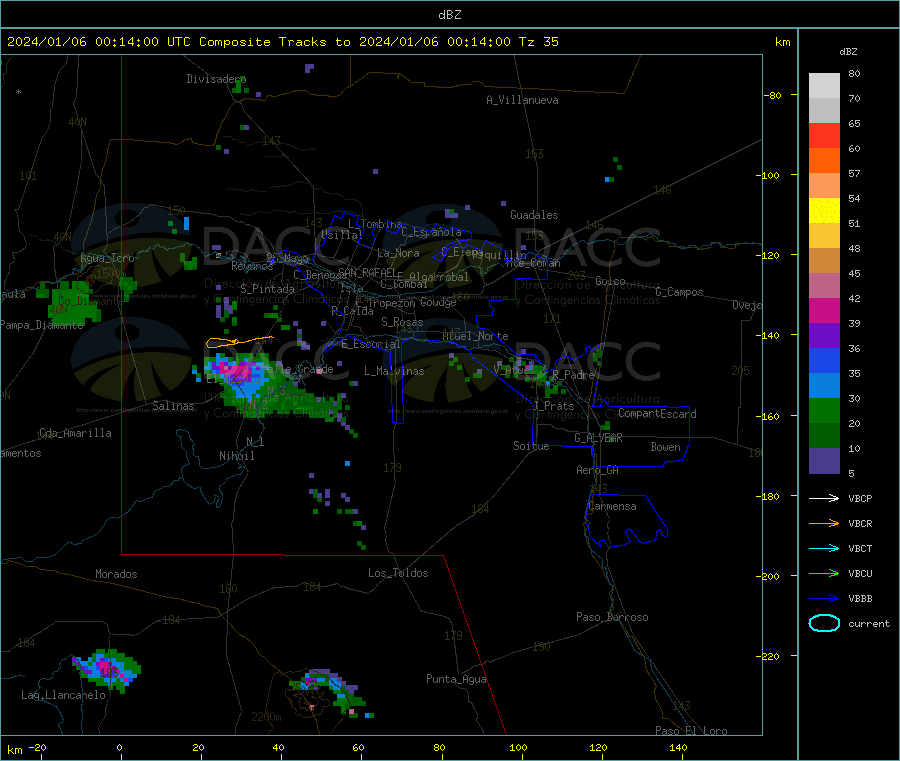Pick the 51 dBZ amber swatch
Image resolution: width=900 pixels, height=761 pixels.
pyautogui.click(x=824, y=235)
